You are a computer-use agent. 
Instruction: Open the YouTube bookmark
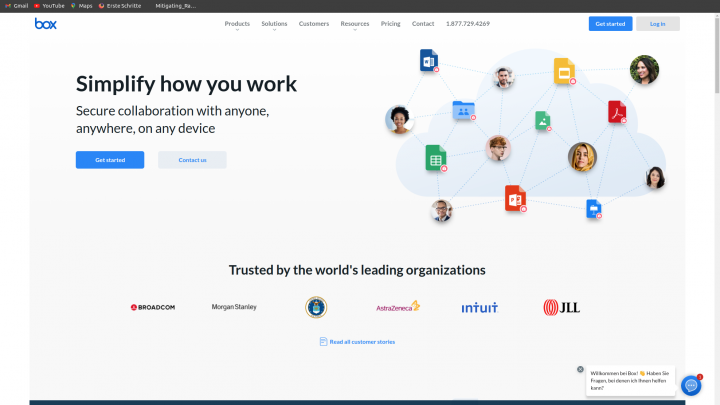(49, 6)
